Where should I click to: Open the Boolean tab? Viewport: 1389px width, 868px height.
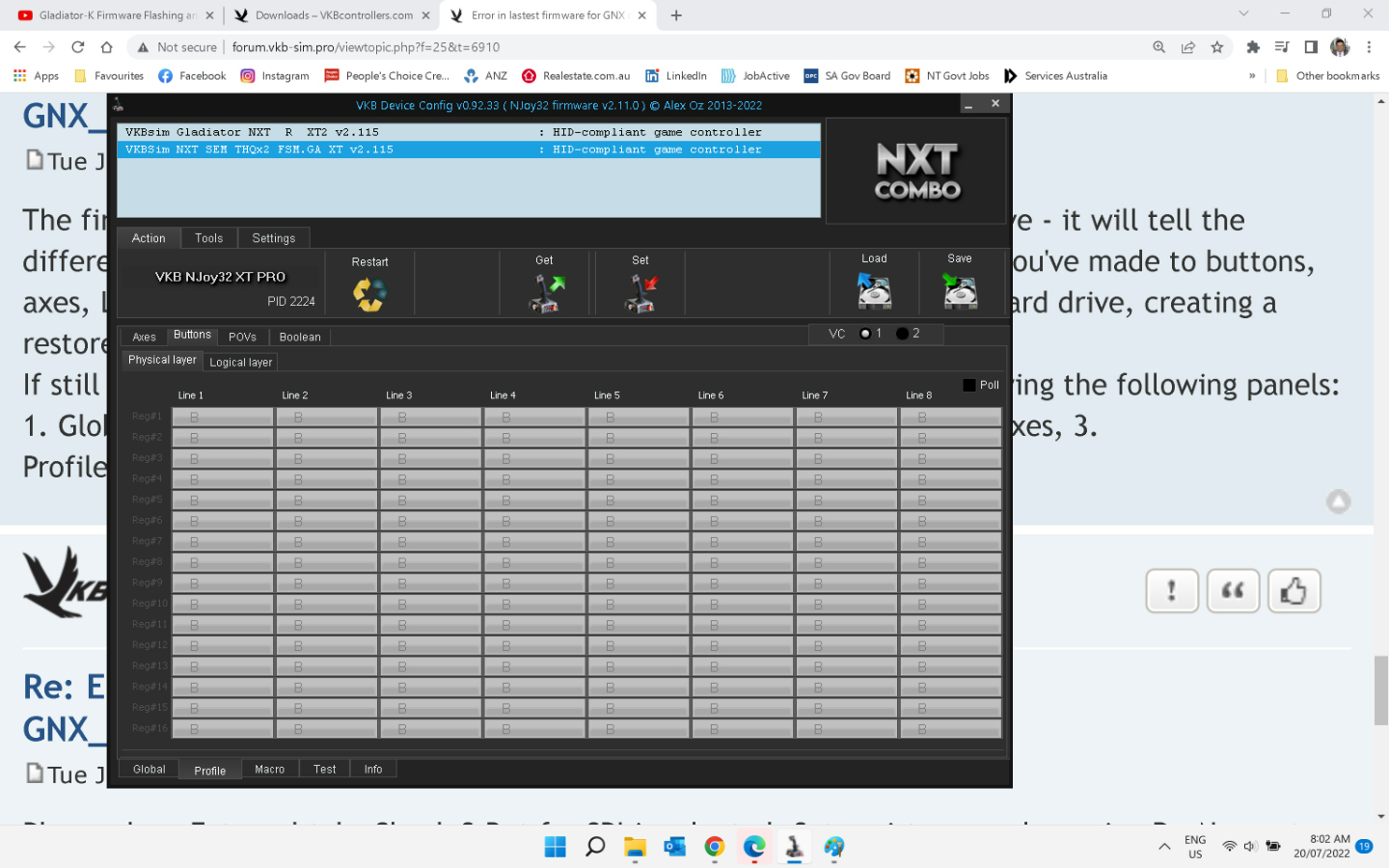(x=300, y=337)
